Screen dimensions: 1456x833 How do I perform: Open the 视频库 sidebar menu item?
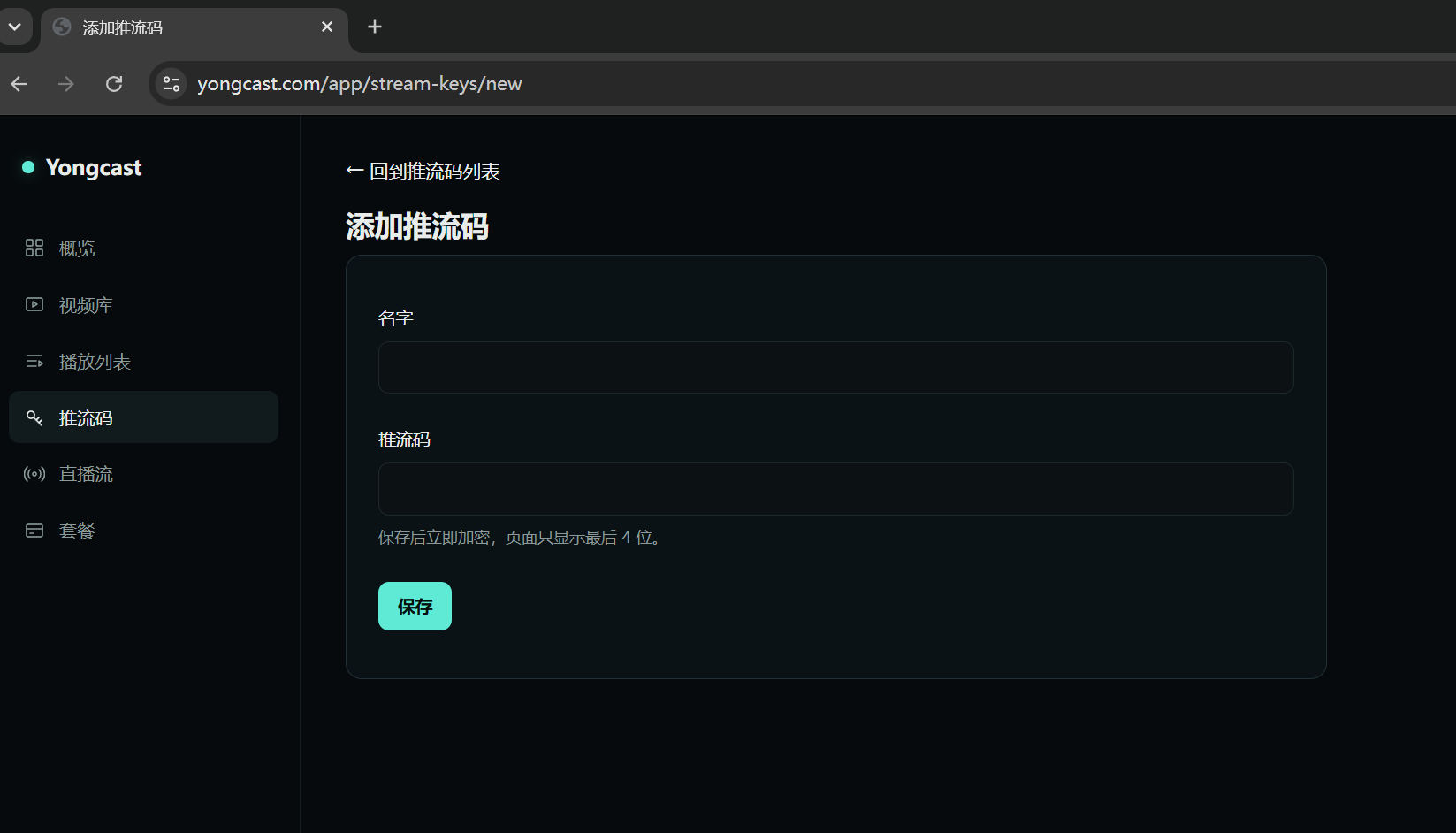tap(143, 305)
